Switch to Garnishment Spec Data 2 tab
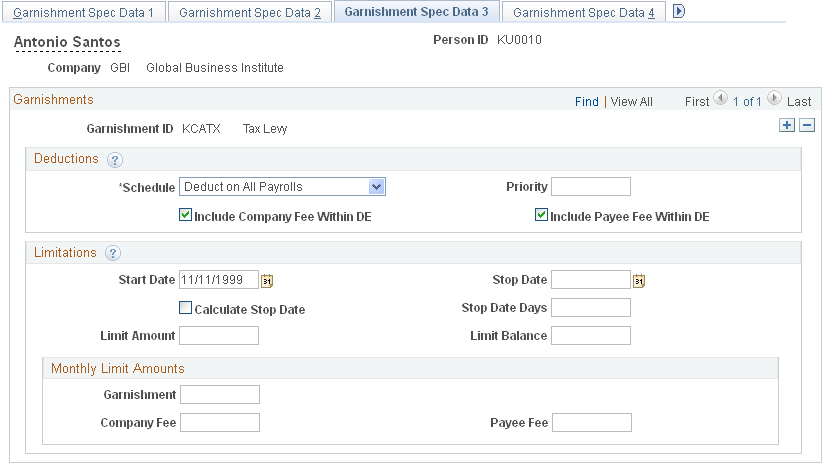826x467 pixels. coord(250,13)
